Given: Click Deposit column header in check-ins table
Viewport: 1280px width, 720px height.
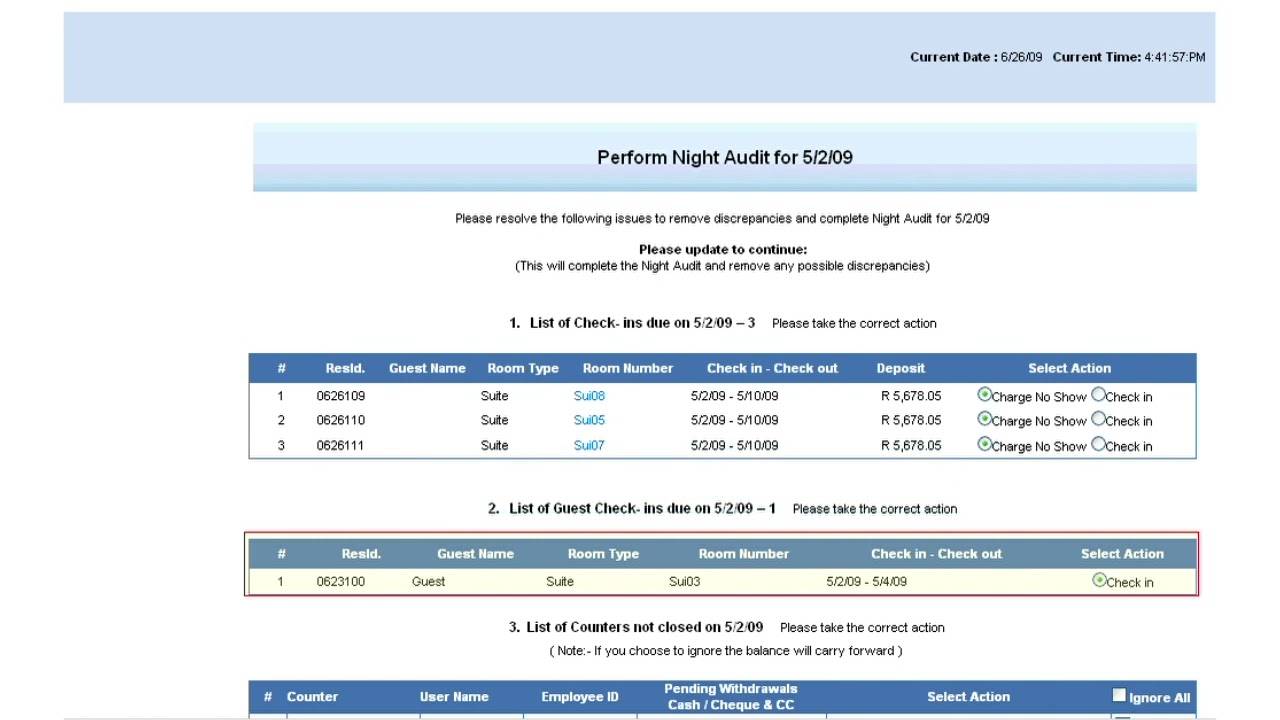Looking at the screenshot, I should pos(901,368).
